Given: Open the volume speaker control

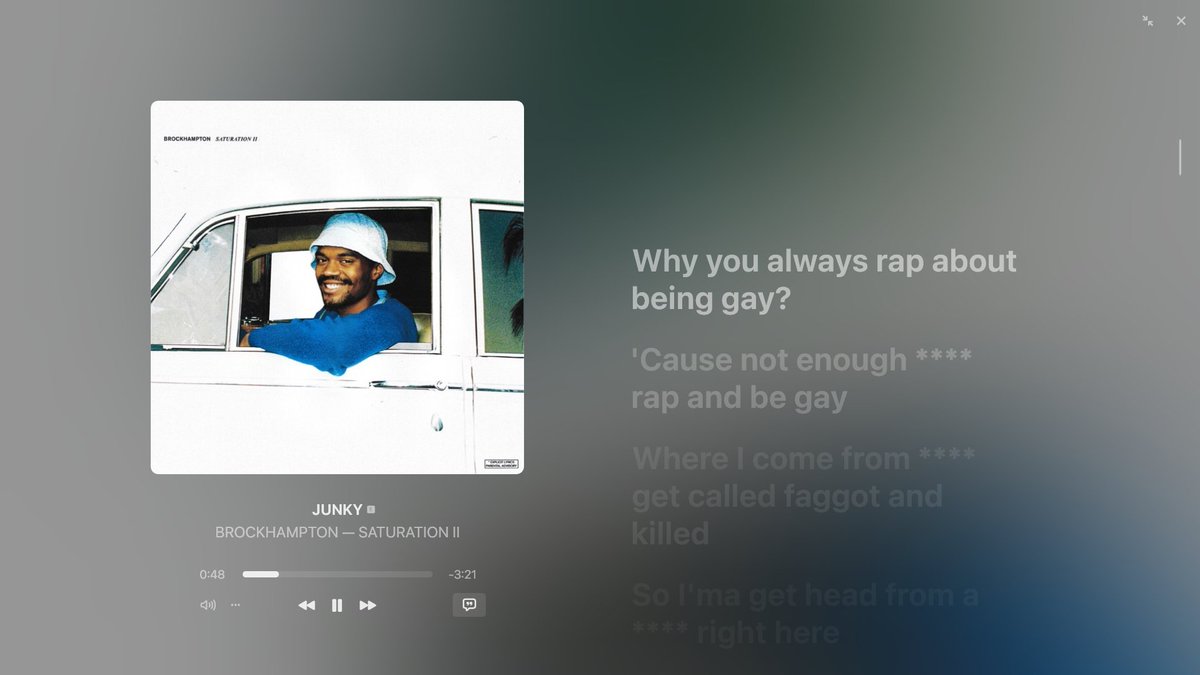Looking at the screenshot, I should (208, 605).
